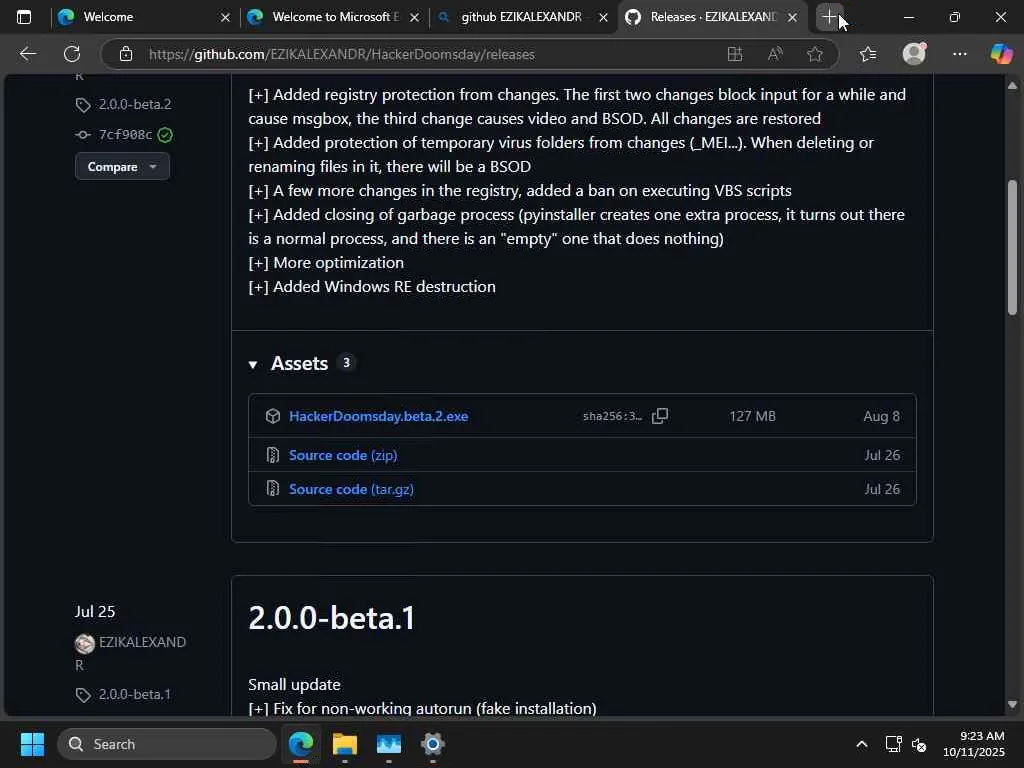Click the "Small update" line under 2.0.0-beta.1

[294, 684]
